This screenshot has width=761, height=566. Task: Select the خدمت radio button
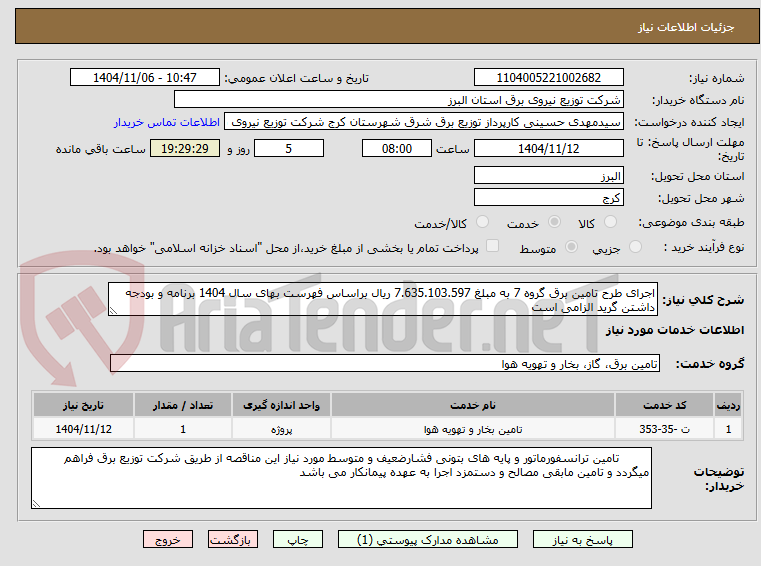point(554,222)
